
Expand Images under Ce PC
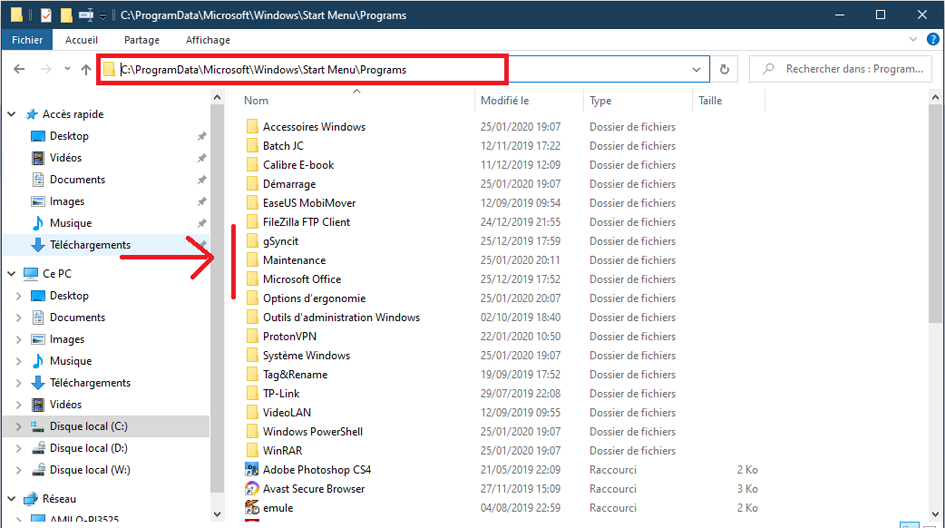(18, 339)
